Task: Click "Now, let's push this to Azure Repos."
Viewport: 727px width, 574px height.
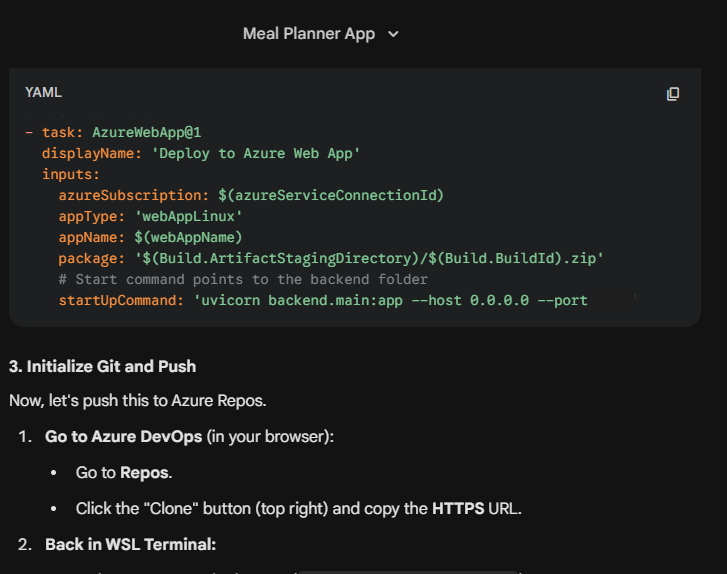Action: [138, 401]
